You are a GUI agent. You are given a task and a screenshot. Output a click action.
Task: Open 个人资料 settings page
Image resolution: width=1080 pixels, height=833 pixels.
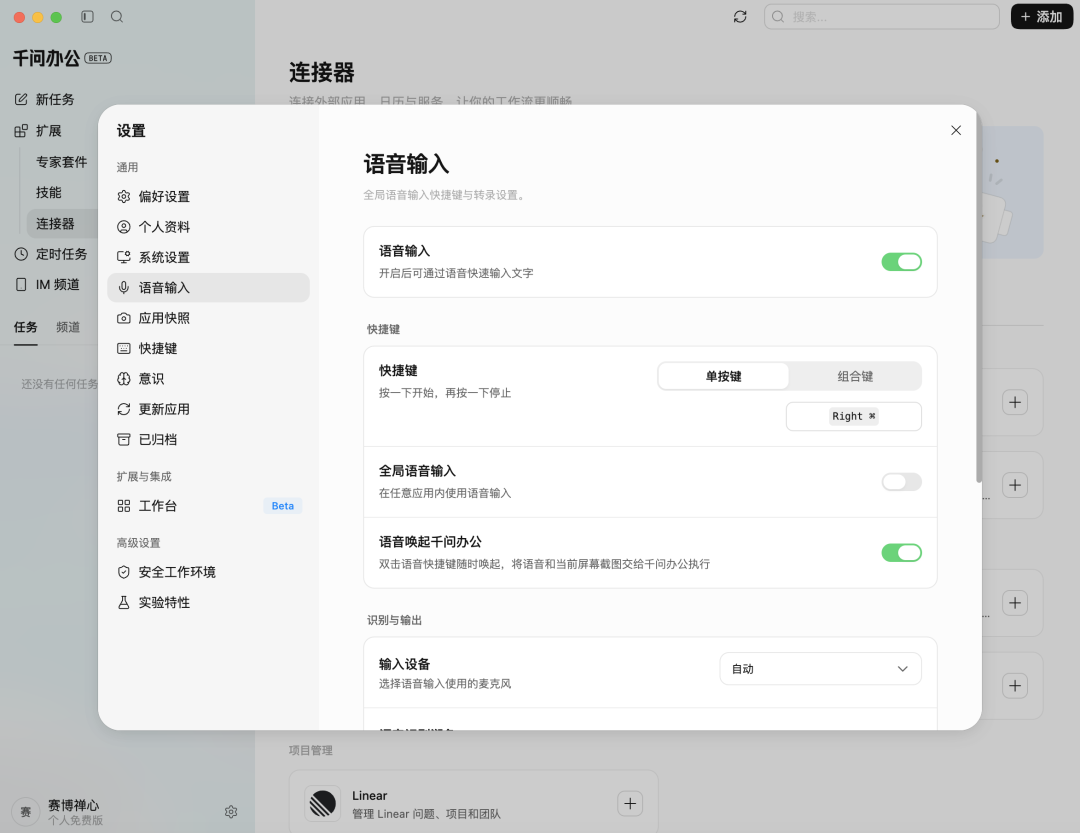(x=208, y=227)
